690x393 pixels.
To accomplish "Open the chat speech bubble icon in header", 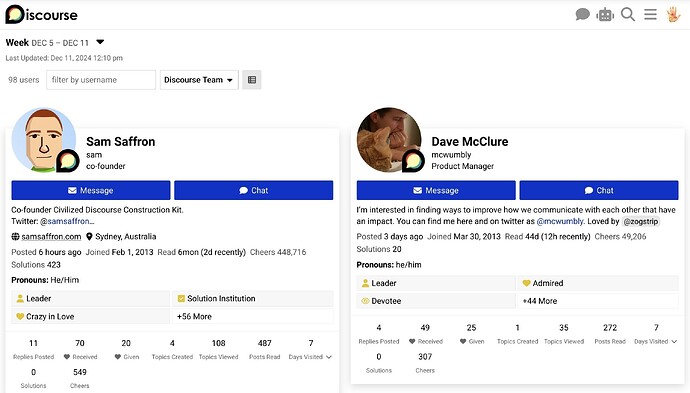I will pos(582,15).
